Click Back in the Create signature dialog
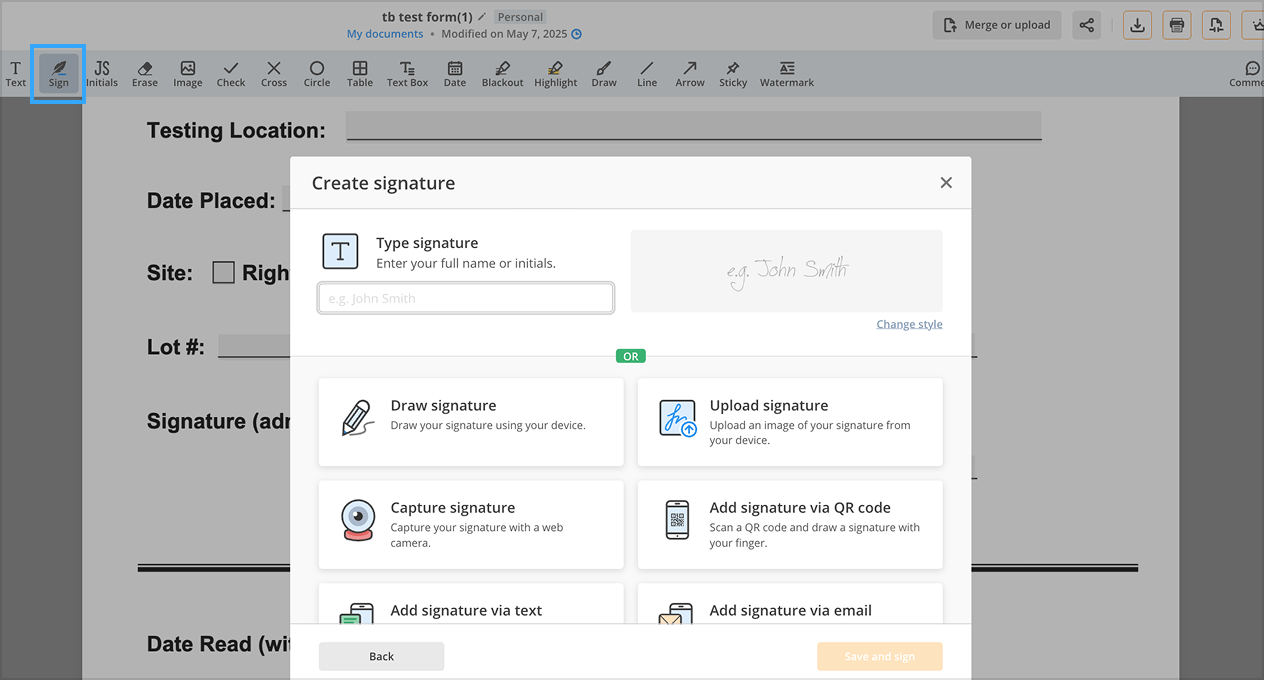Screen dimensions: 1264x680 tap(381, 656)
